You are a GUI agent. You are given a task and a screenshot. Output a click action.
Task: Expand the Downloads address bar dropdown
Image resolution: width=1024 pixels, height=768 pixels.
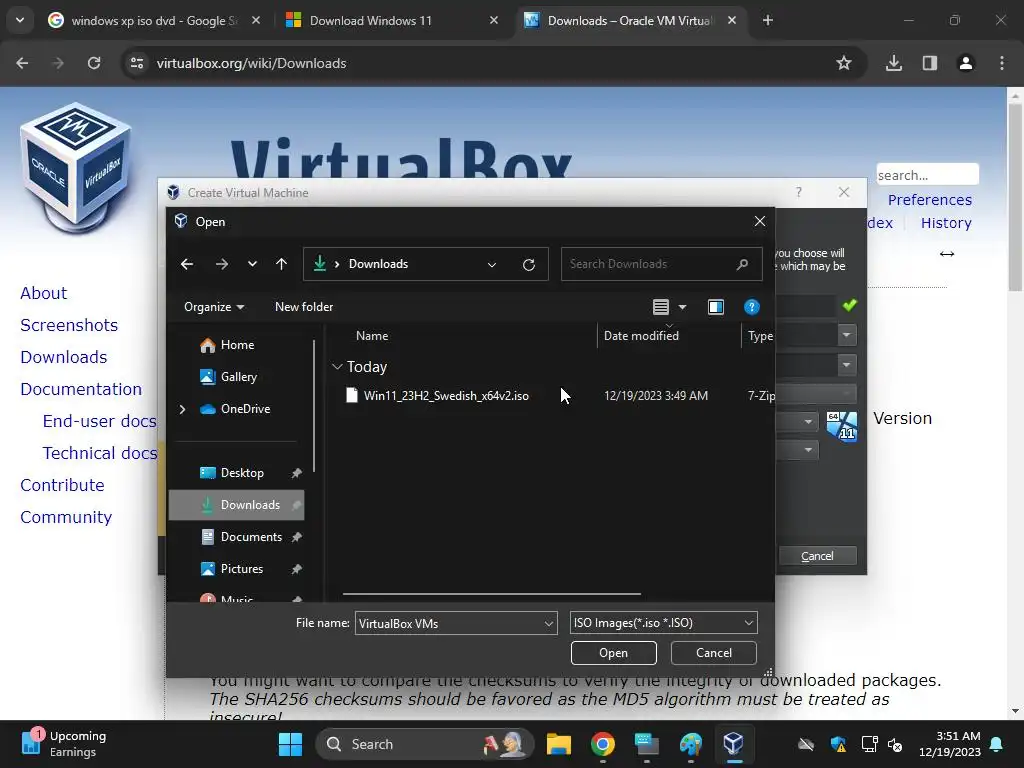(492, 264)
